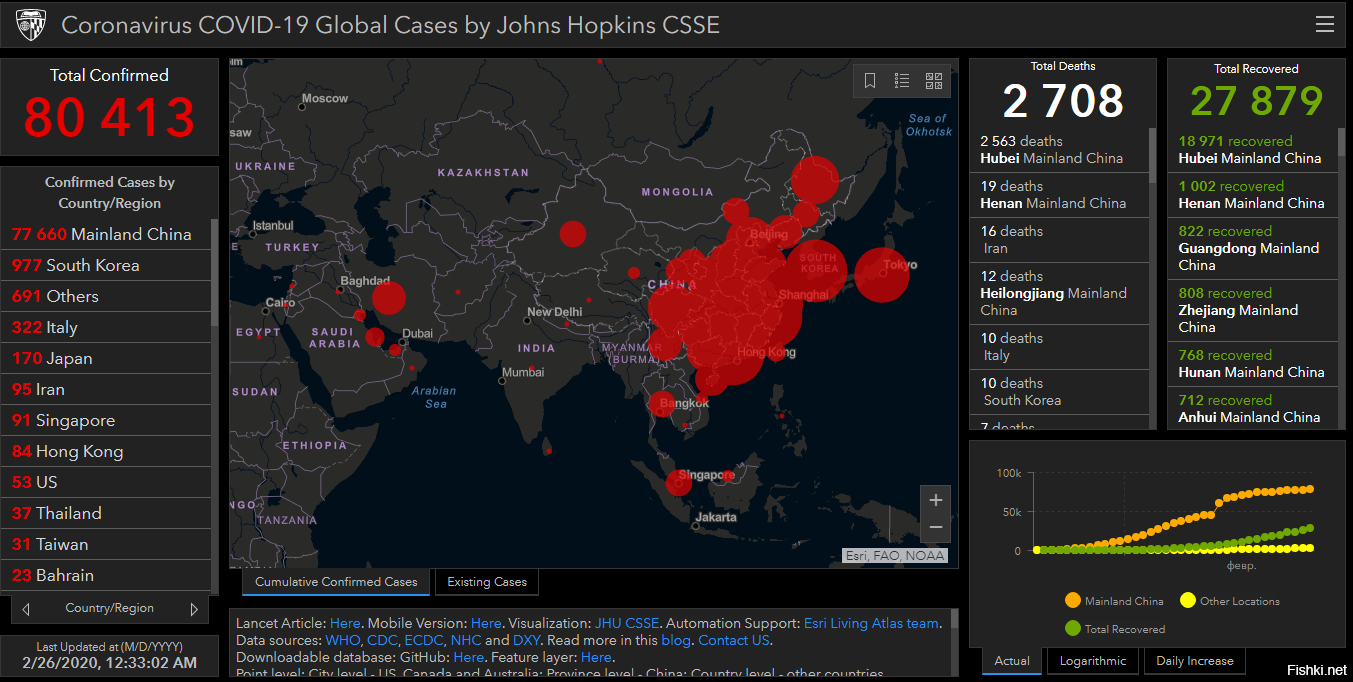Image resolution: width=1353 pixels, height=682 pixels.
Task: Open the WHO data source link
Action: 343,640
